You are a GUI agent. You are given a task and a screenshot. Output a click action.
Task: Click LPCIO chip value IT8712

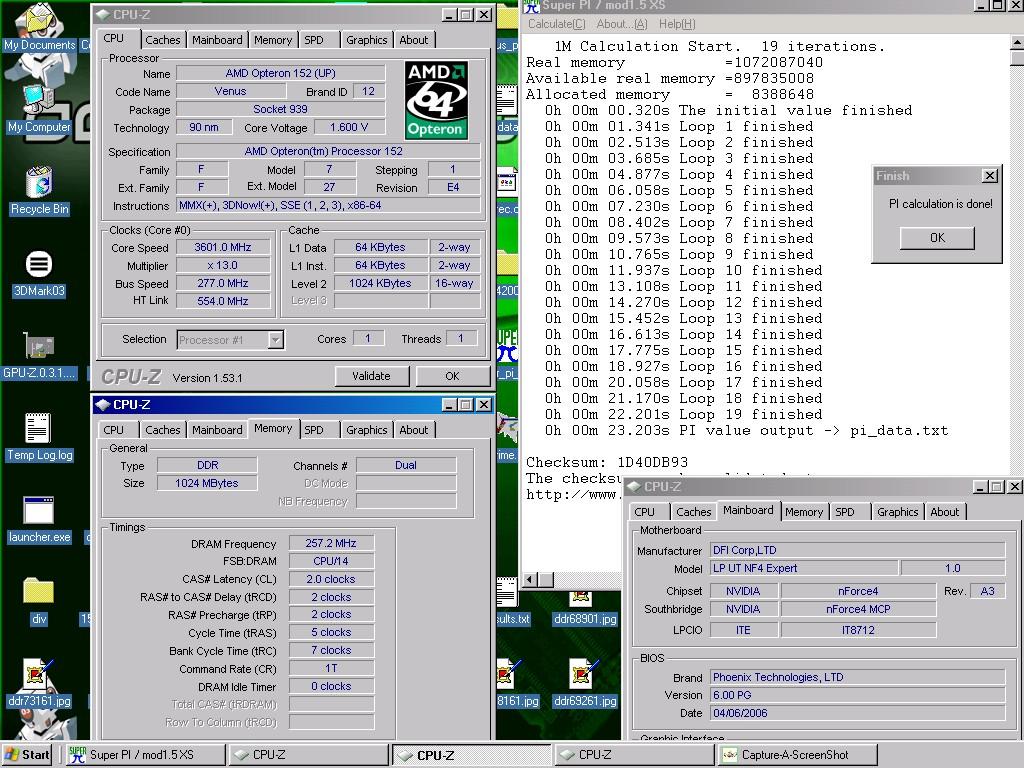(858, 630)
